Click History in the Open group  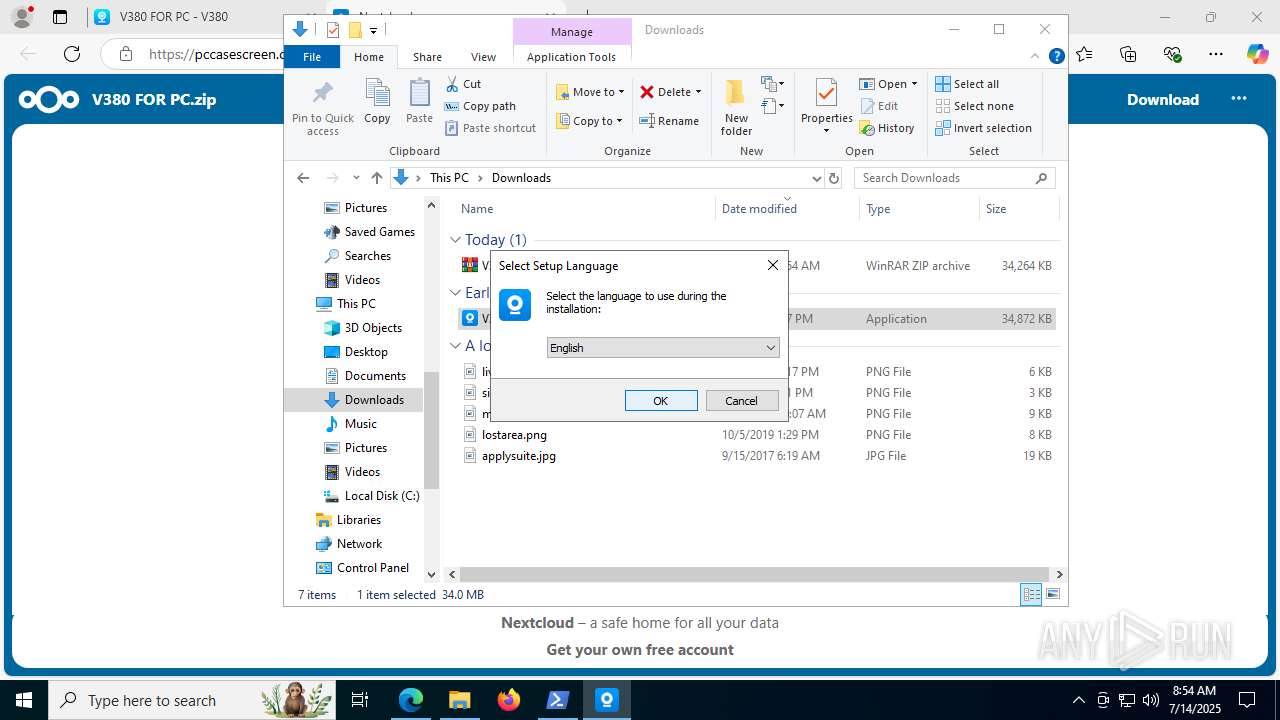point(886,128)
